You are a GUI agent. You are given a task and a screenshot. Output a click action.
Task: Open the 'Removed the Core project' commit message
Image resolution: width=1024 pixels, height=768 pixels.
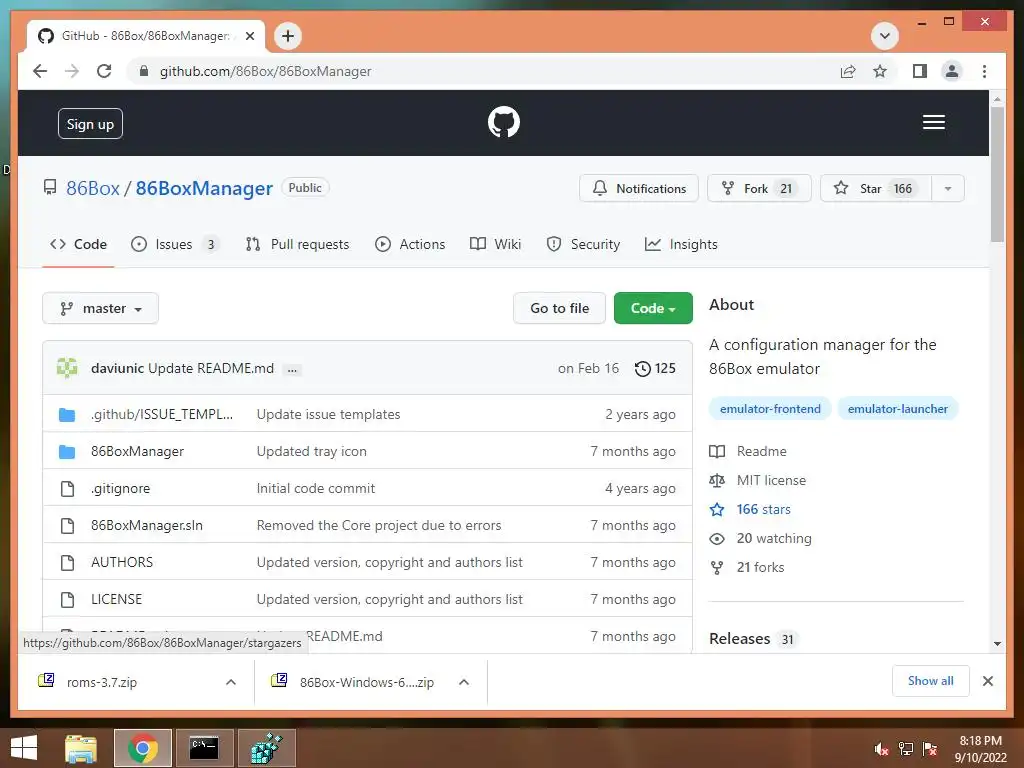[x=379, y=526]
